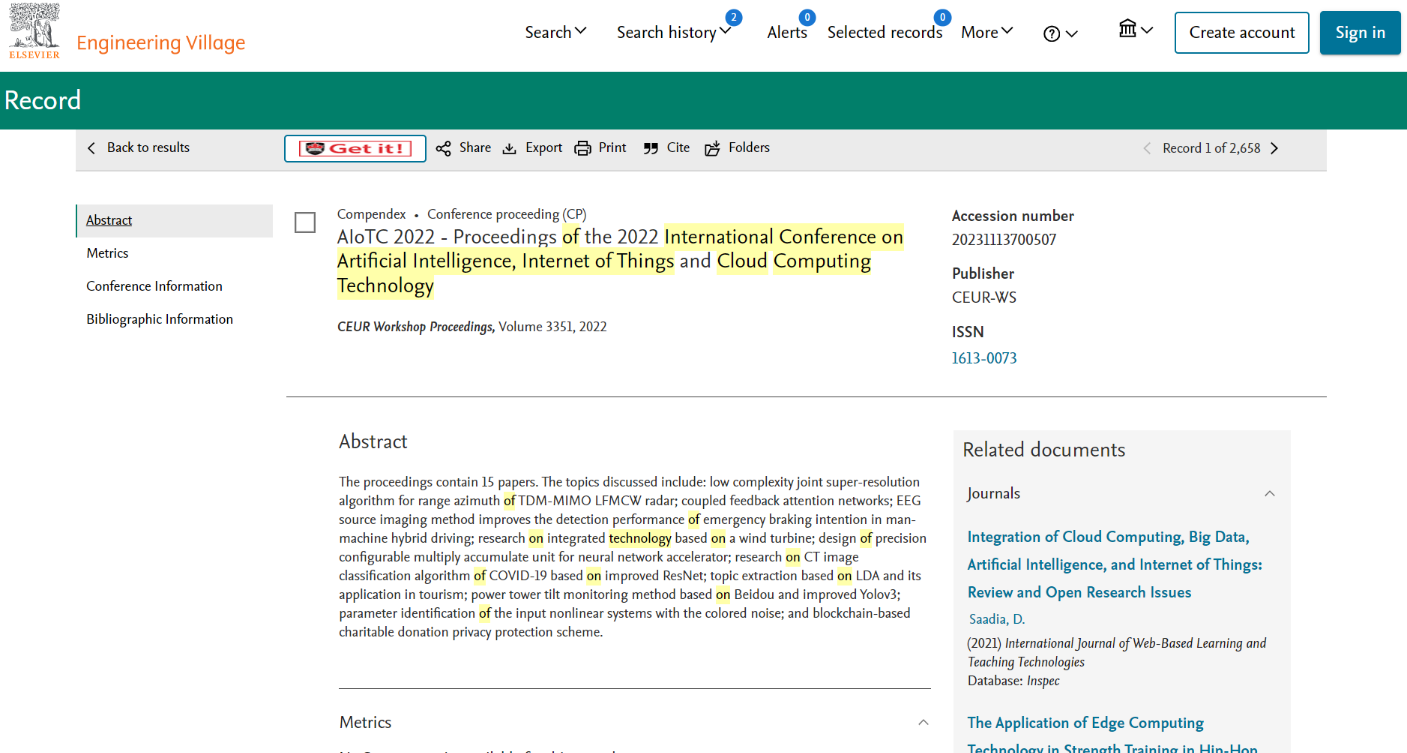Click the Related documents heading

tap(1044, 450)
